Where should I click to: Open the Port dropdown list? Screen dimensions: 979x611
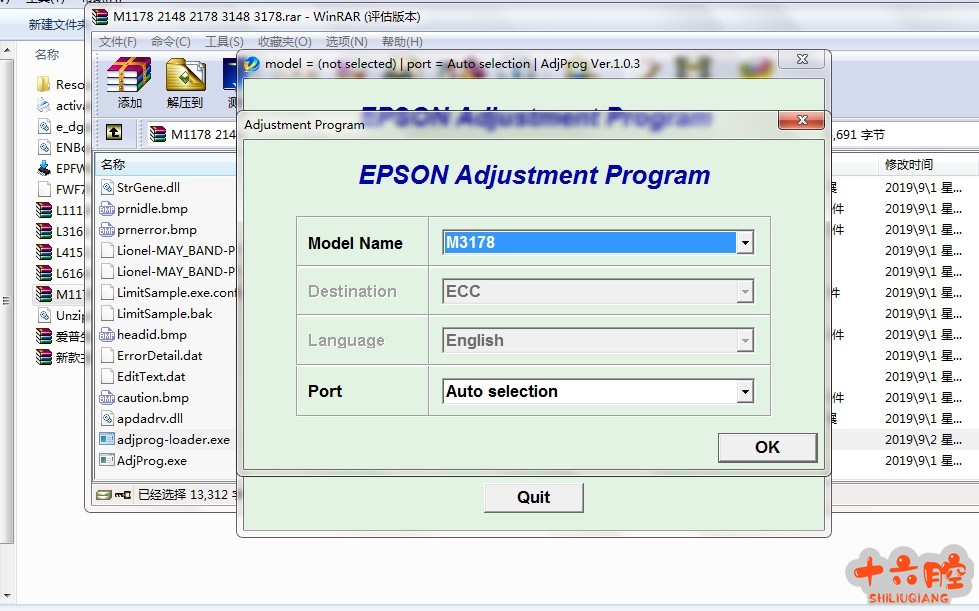coord(744,392)
